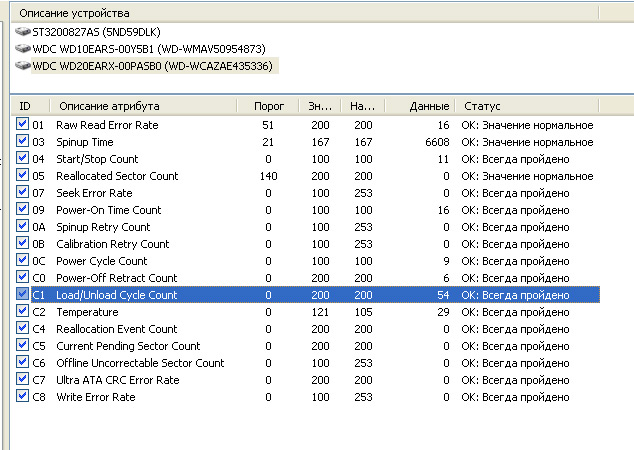
Task: Toggle the Current Pending Sector Count checkbox
Action: click(x=22, y=344)
